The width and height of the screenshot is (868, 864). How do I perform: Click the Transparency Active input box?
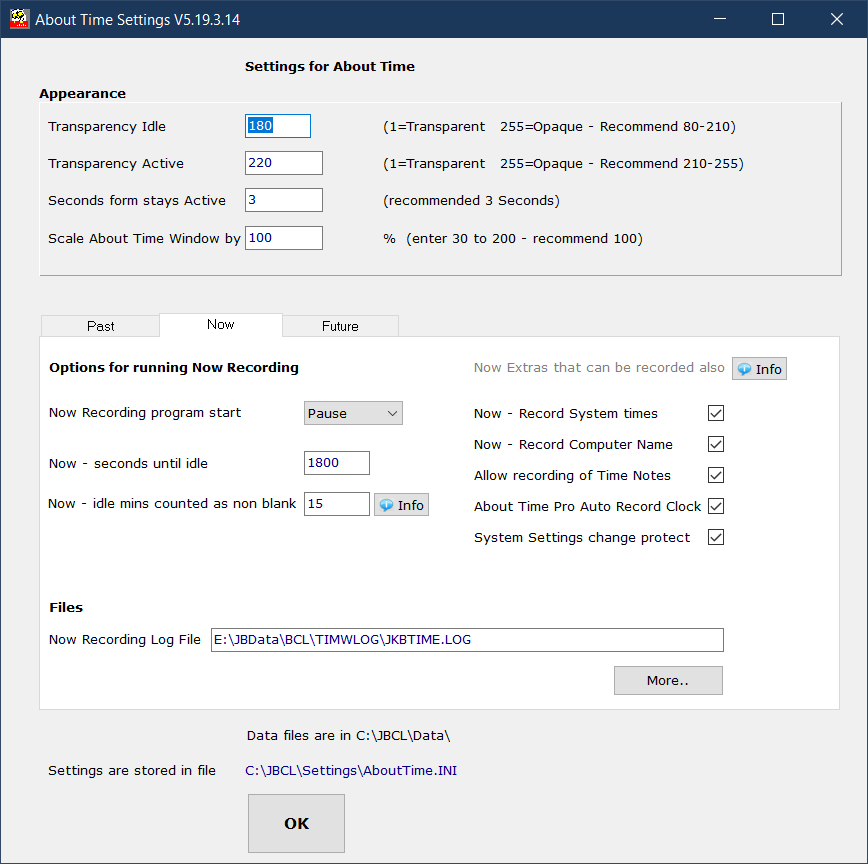[x=283, y=162]
